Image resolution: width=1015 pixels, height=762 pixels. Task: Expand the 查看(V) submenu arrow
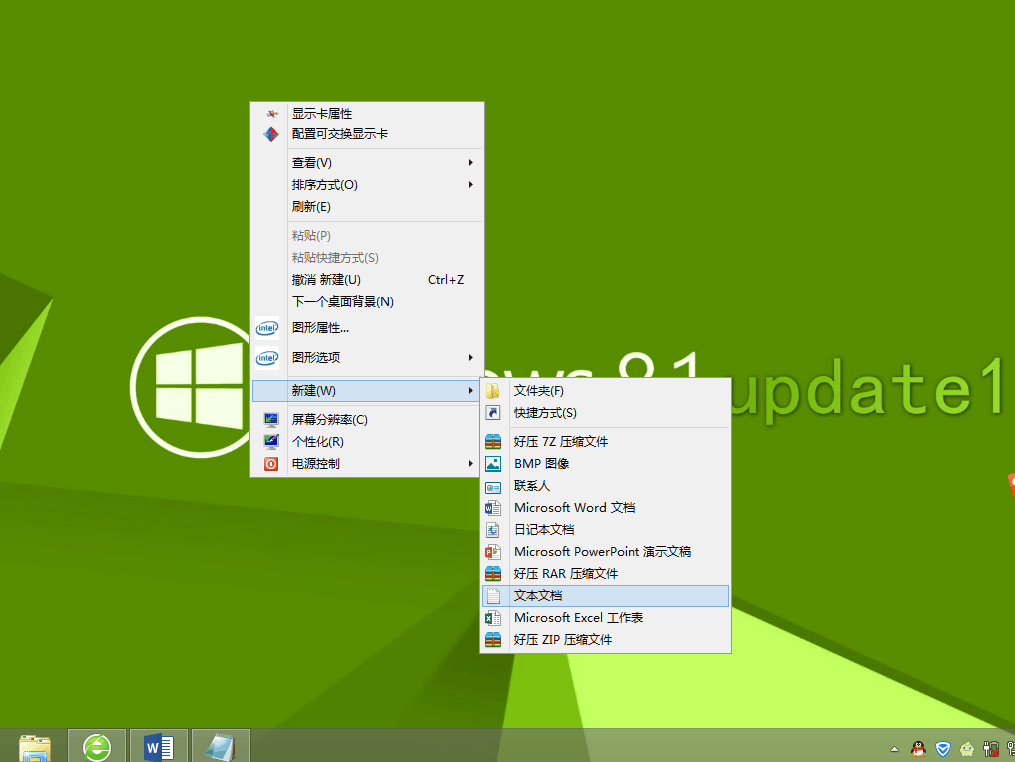(471, 162)
